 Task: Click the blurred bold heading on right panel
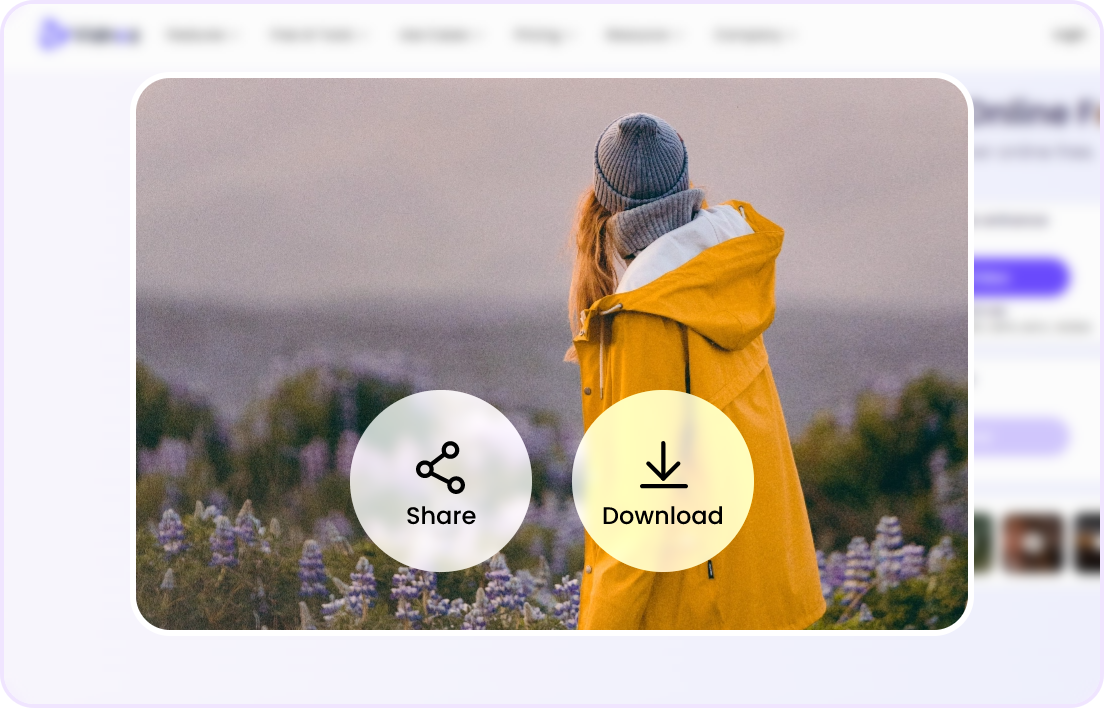pyautogui.click(x=1035, y=115)
